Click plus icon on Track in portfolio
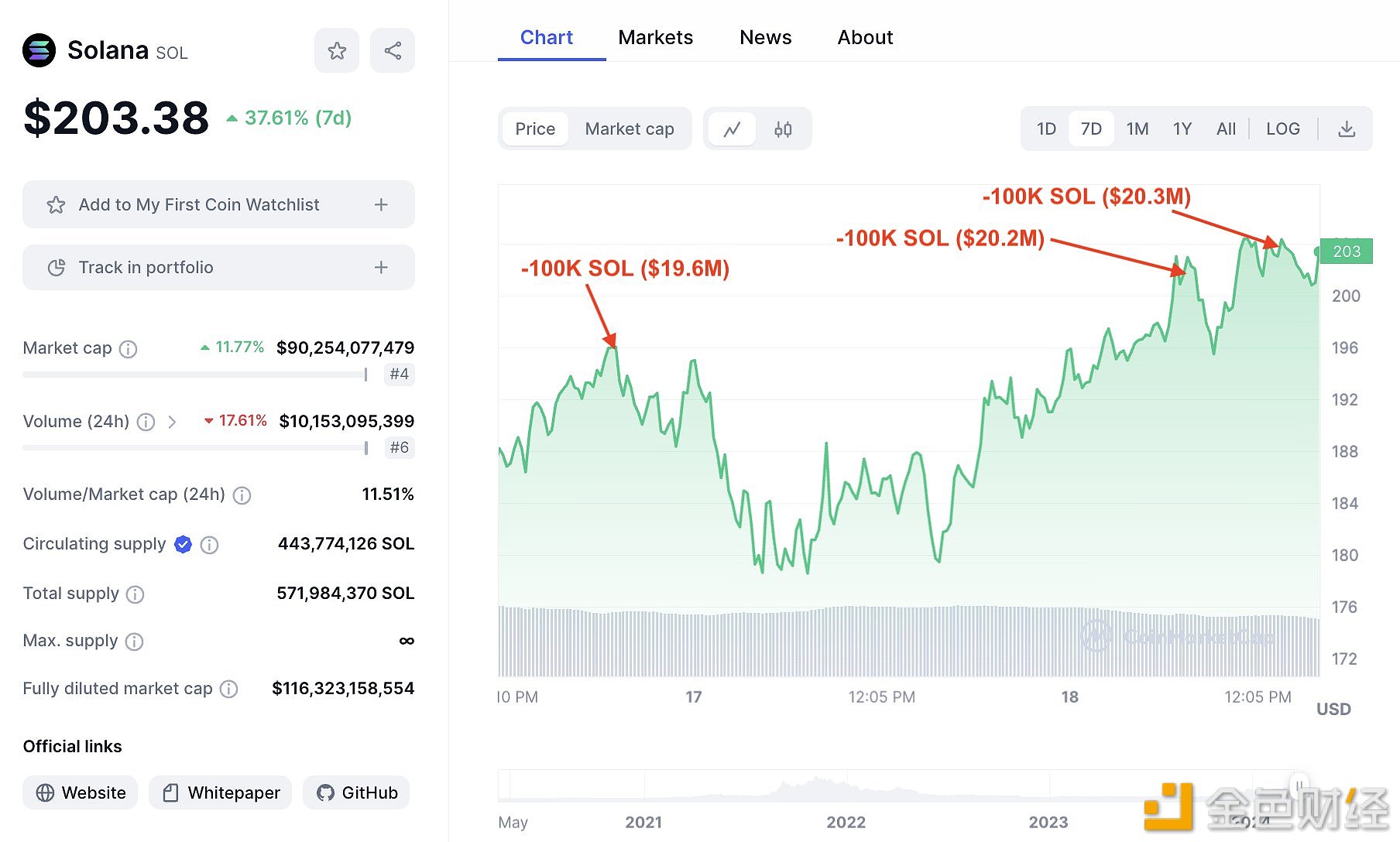Image resolution: width=1400 pixels, height=842 pixels. pos(381,267)
